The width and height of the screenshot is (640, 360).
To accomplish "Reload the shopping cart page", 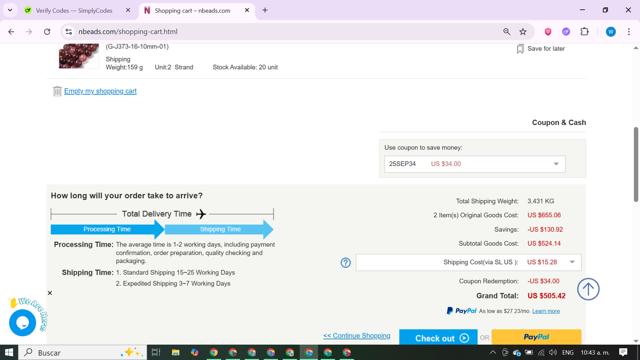I will pyautogui.click(x=47, y=31).
